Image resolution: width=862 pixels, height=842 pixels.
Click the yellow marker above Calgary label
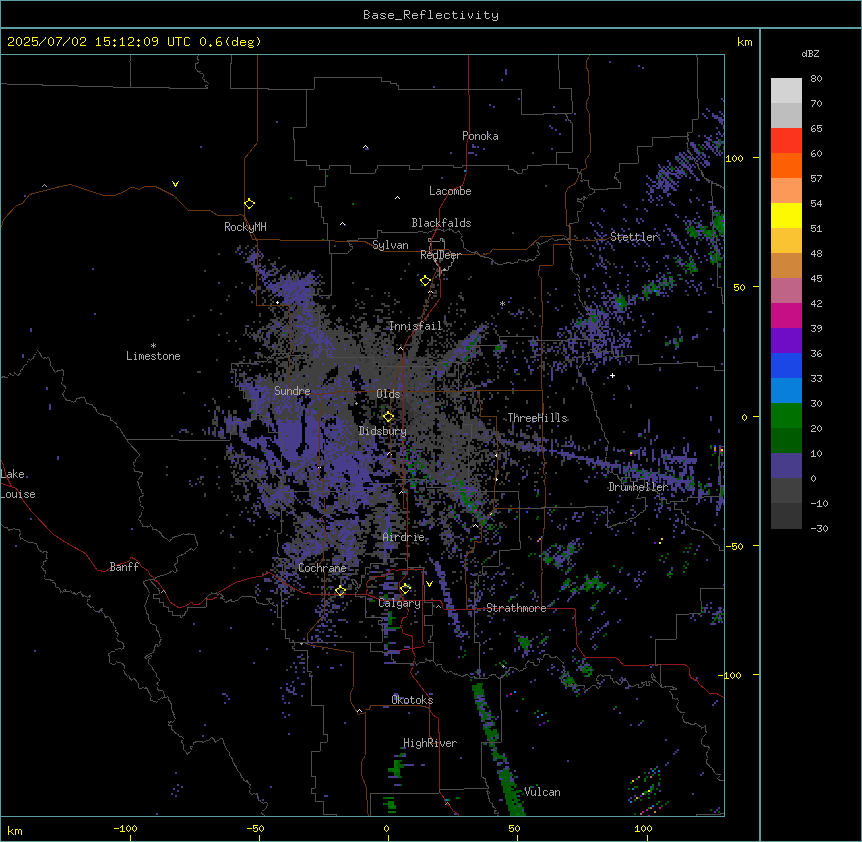[405, 589]
